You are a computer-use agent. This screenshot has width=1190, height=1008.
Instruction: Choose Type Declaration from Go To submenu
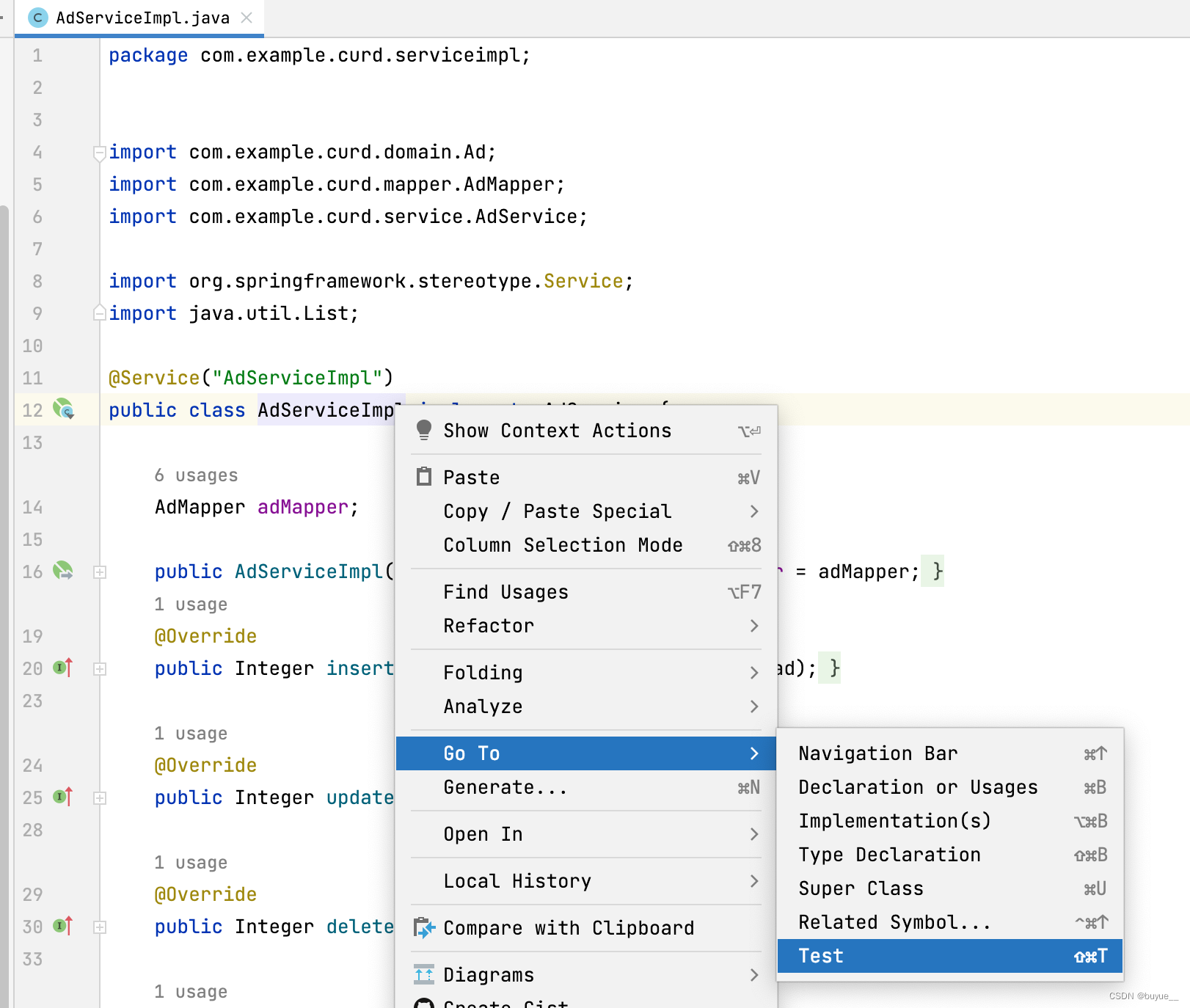950,855
